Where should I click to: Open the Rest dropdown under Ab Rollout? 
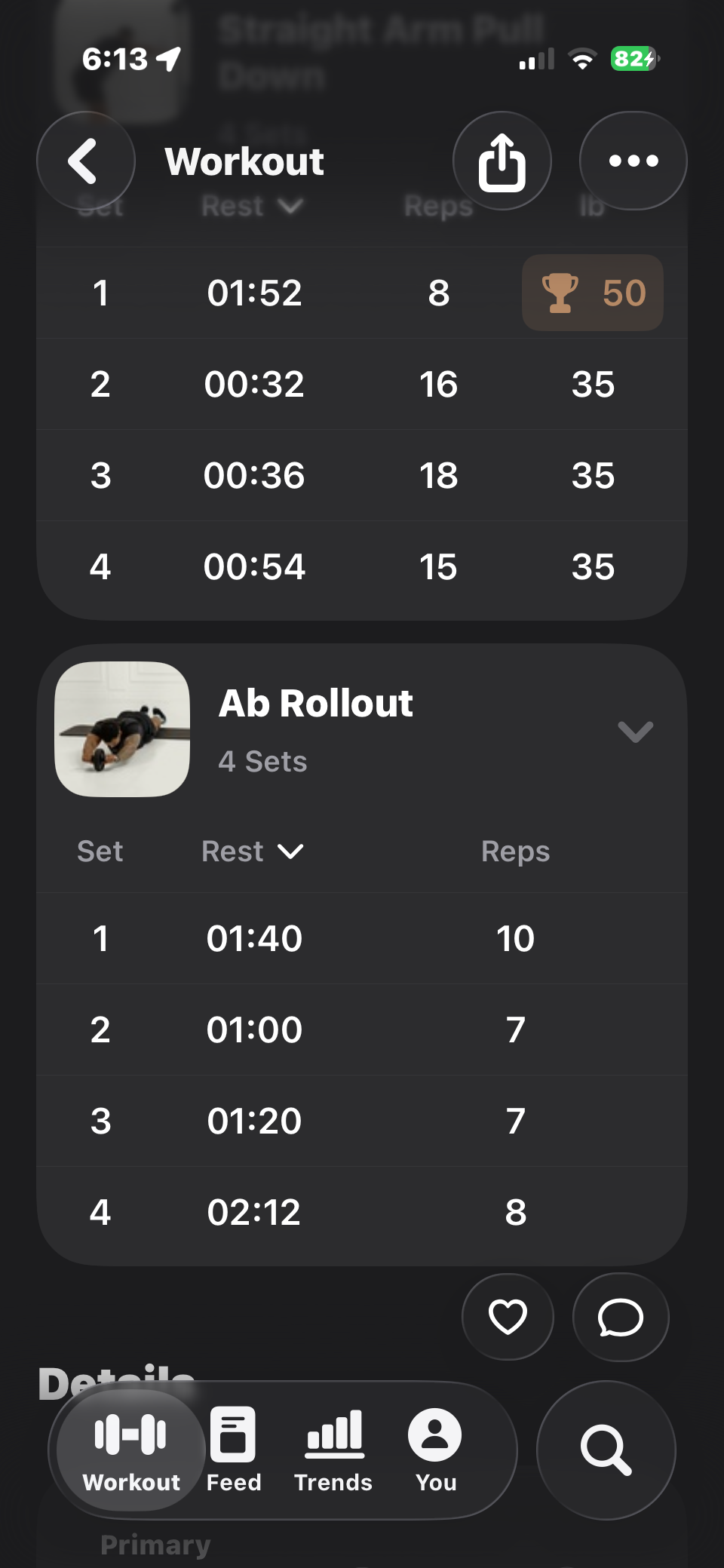(x=253, y=852)
